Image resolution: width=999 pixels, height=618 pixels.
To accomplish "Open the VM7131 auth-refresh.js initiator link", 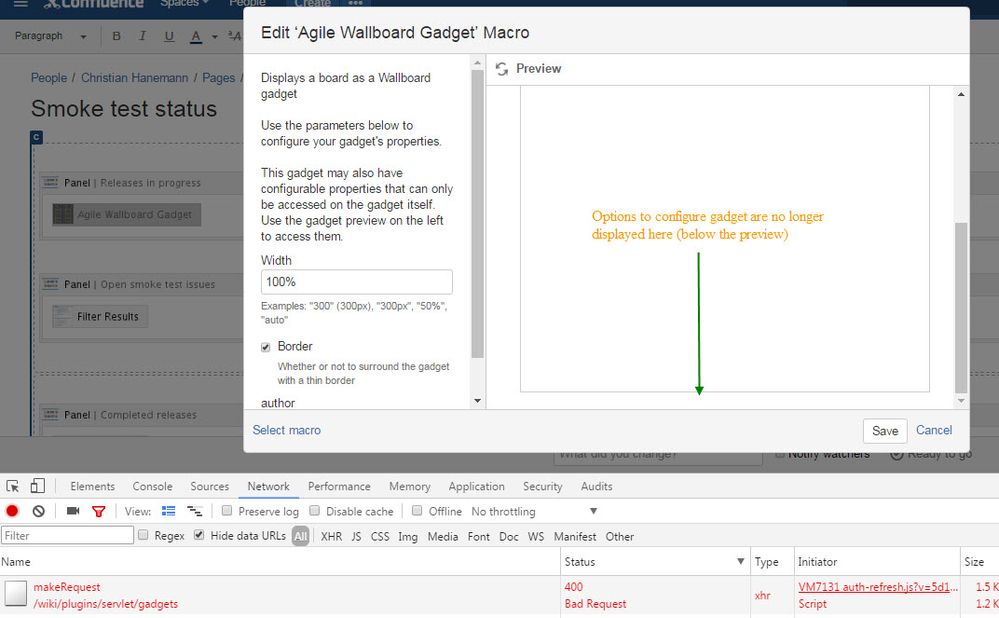I will (878, 587).
